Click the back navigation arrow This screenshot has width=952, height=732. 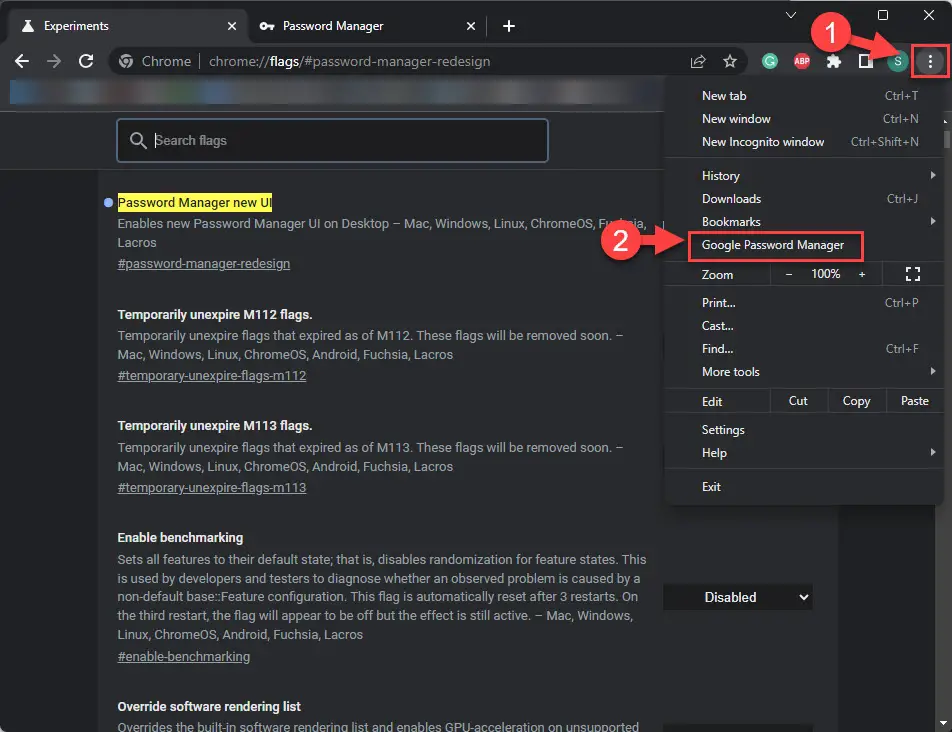tap(22, 61)
